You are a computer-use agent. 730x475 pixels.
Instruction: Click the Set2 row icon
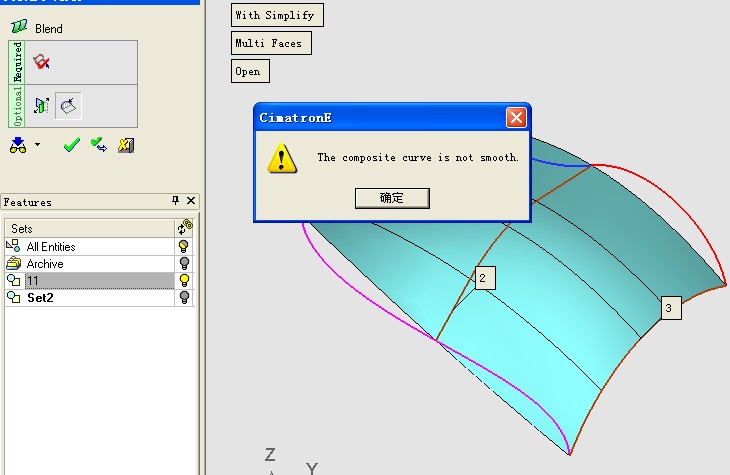coord(14,298)
